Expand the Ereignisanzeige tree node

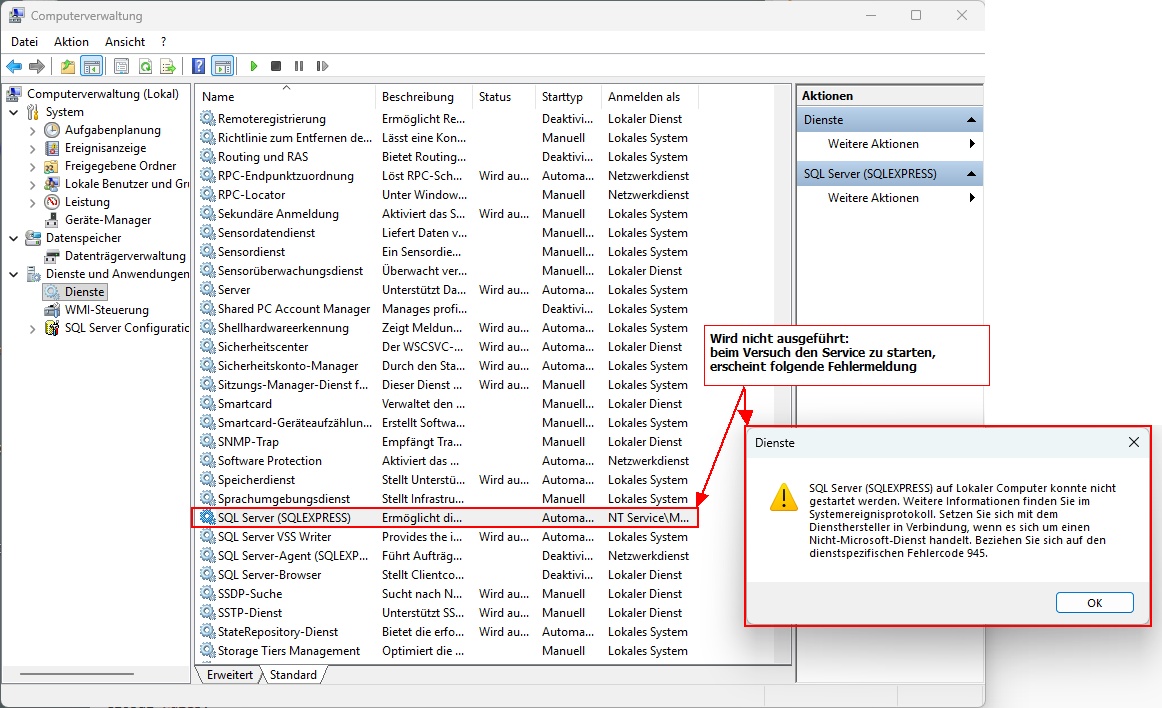coord(33,148)
